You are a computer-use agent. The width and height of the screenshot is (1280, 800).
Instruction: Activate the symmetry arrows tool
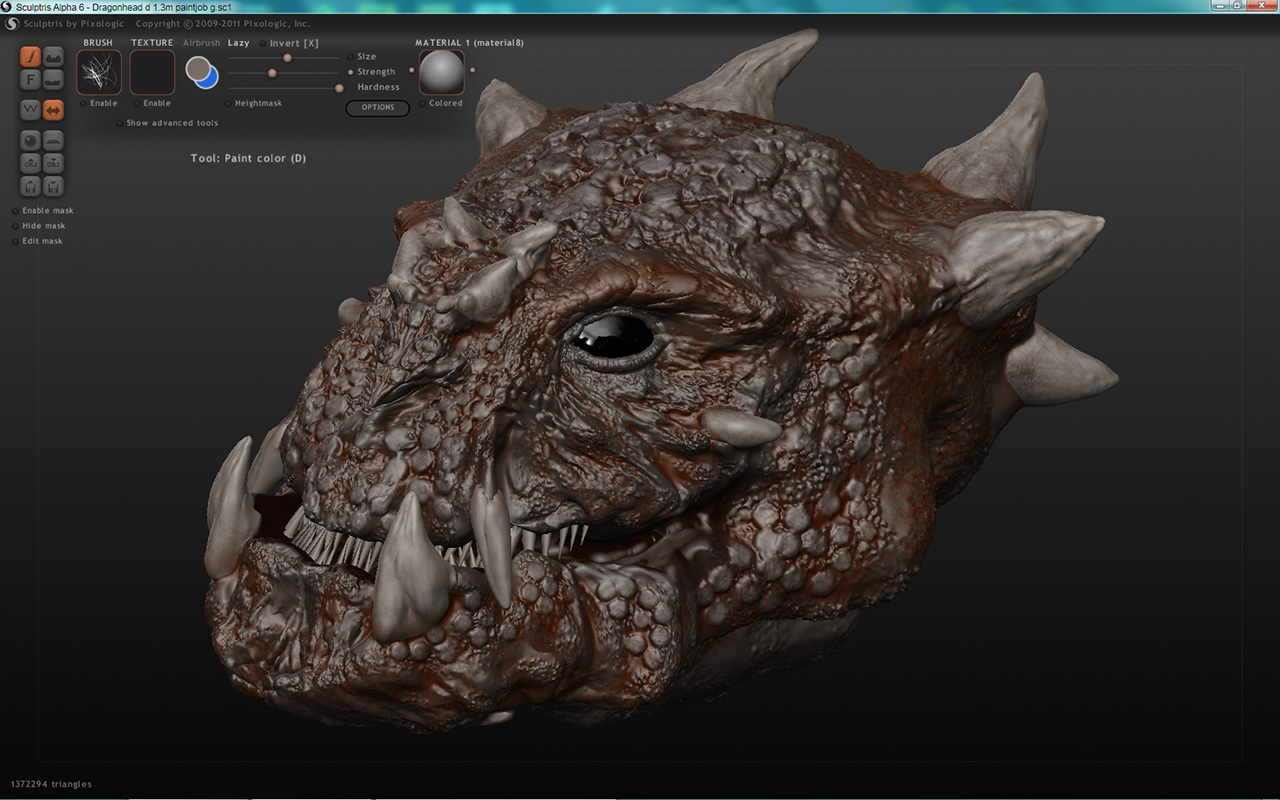53,109
